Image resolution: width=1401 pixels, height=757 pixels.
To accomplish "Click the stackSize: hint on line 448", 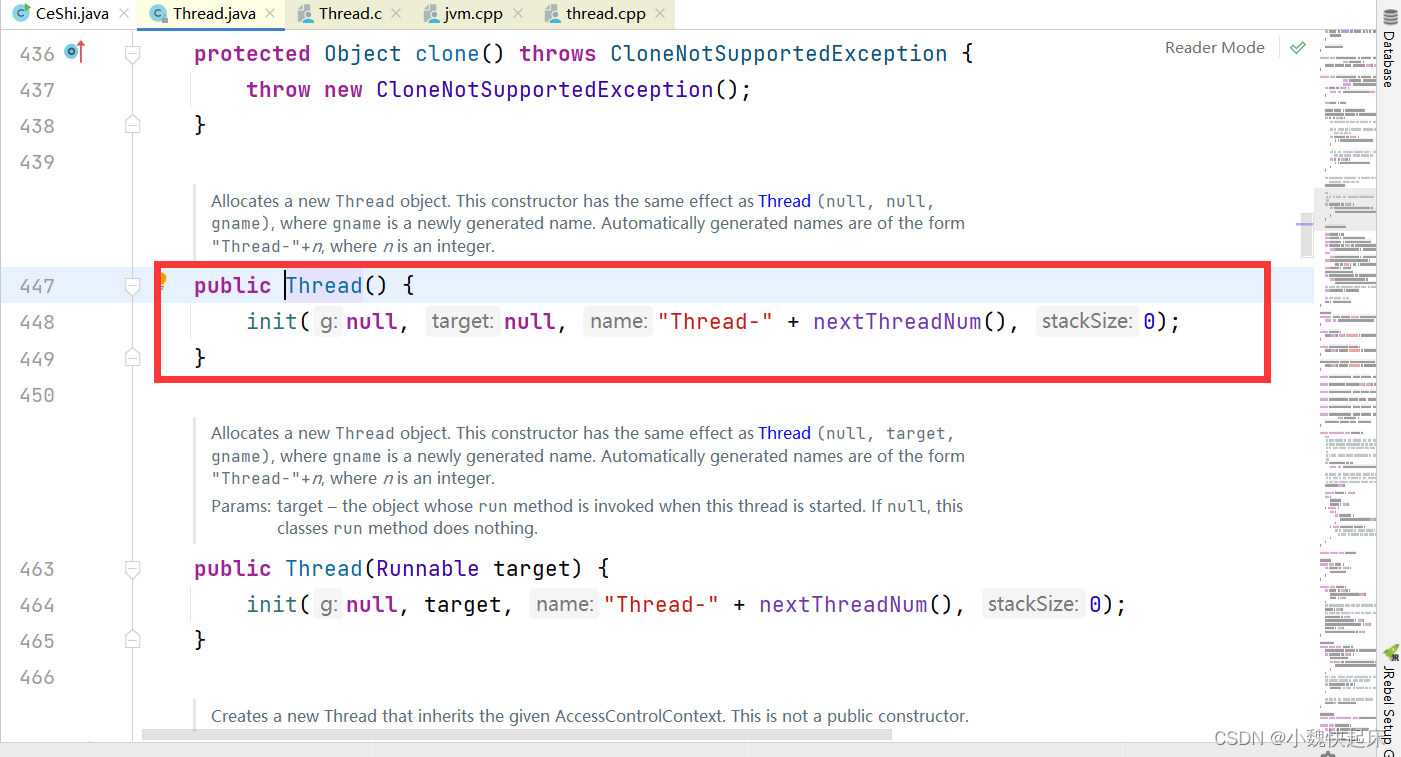I will 1087,322.
